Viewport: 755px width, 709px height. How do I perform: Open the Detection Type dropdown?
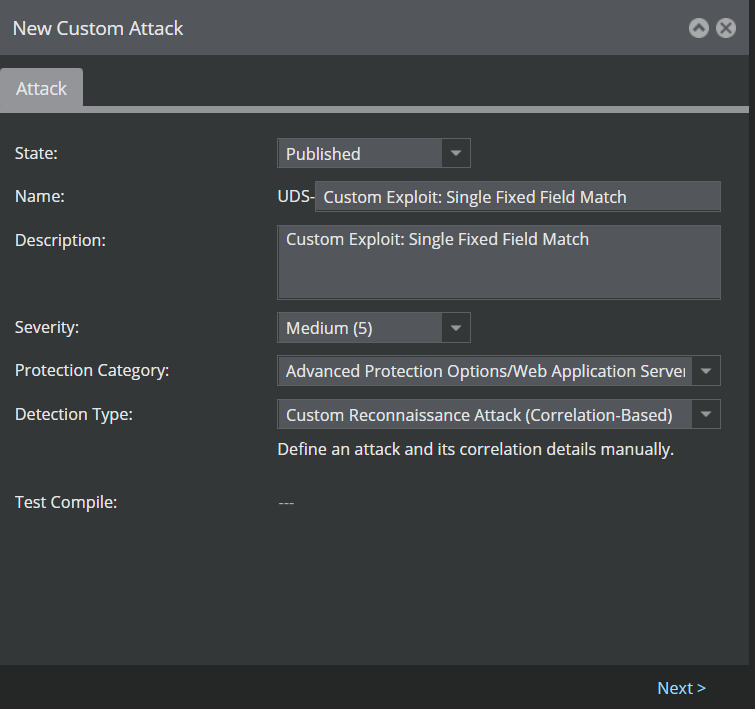499,414
